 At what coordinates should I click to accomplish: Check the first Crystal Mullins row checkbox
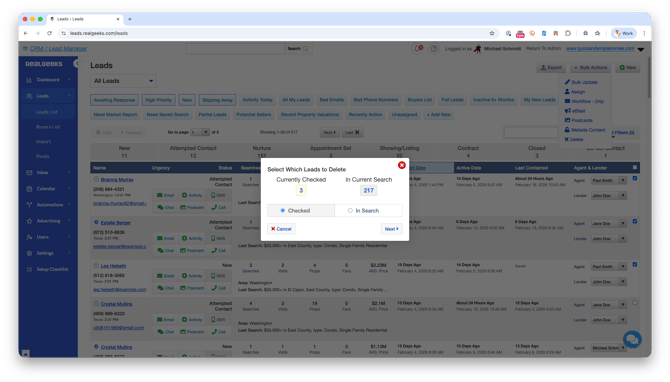635,303
